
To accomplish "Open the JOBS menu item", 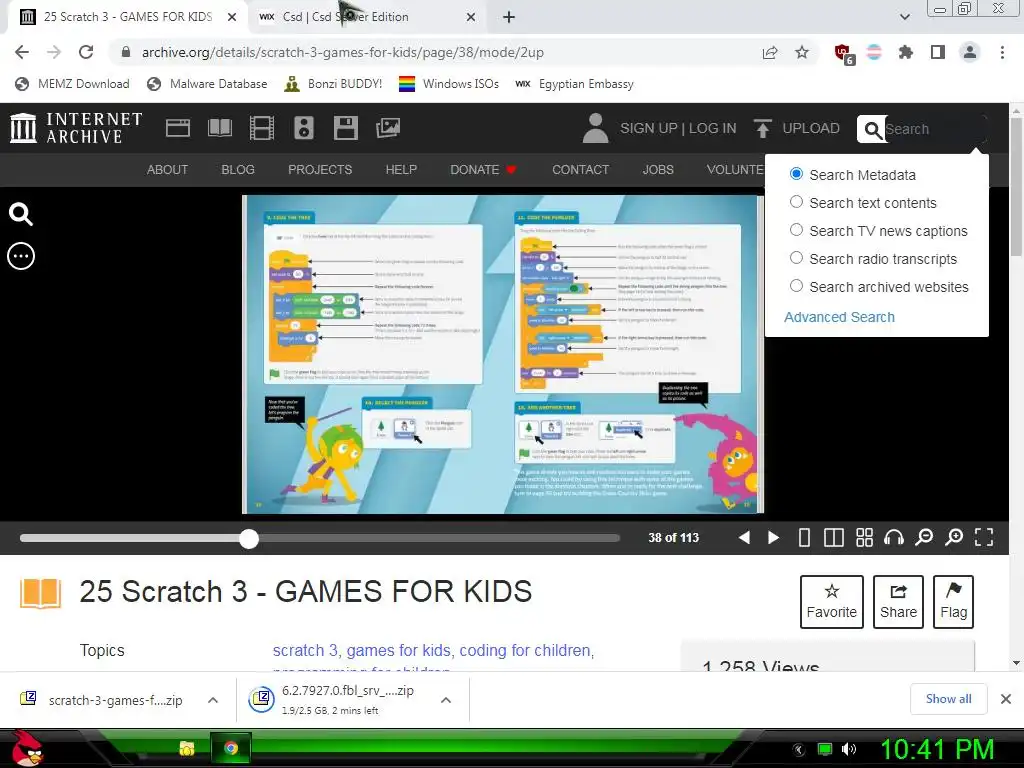I will [658, 170].
